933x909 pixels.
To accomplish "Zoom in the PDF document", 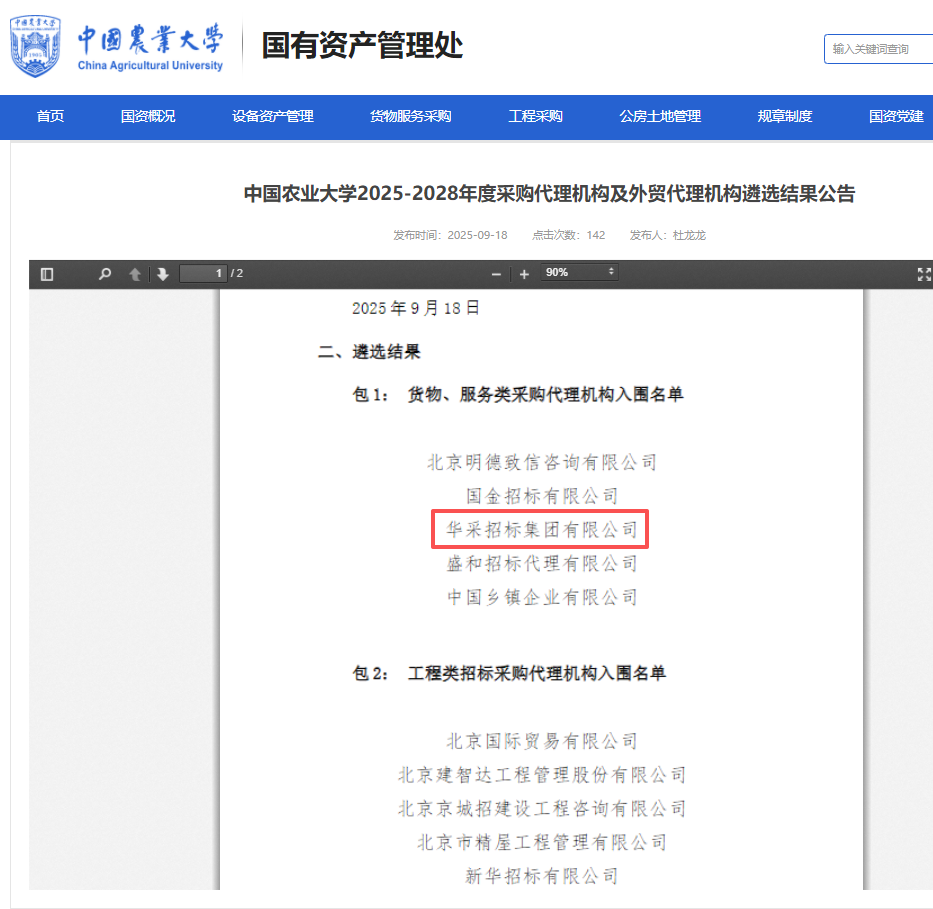I will (x=524, y=274).
